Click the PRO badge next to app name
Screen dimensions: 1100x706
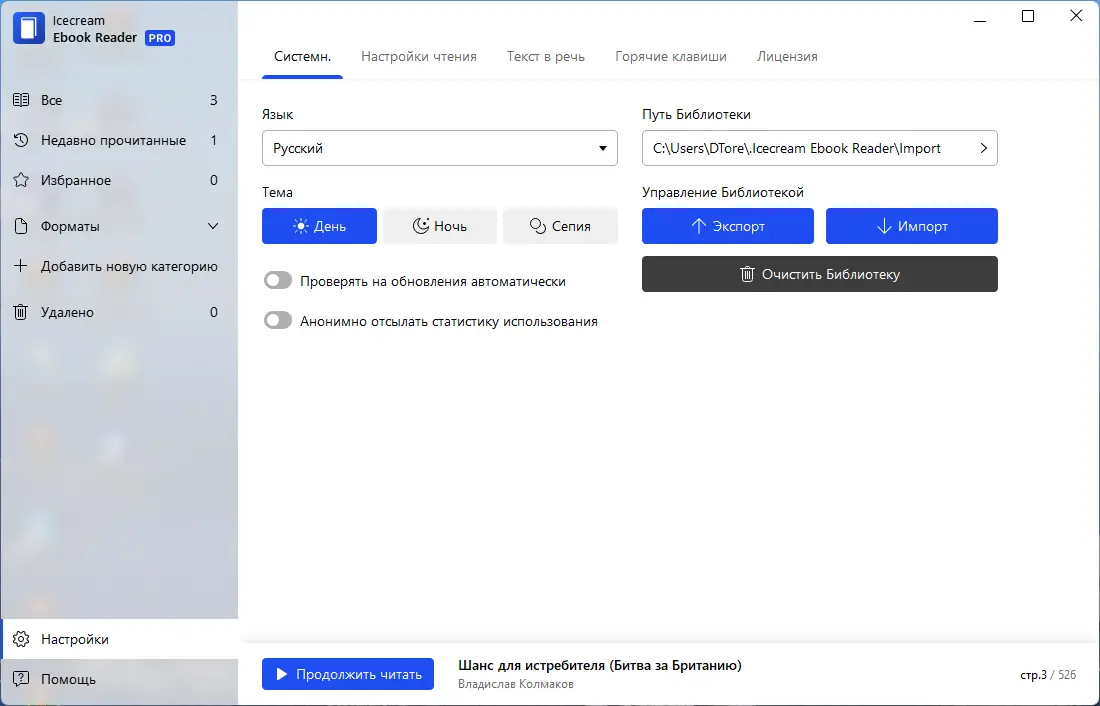tap(160, 38)
